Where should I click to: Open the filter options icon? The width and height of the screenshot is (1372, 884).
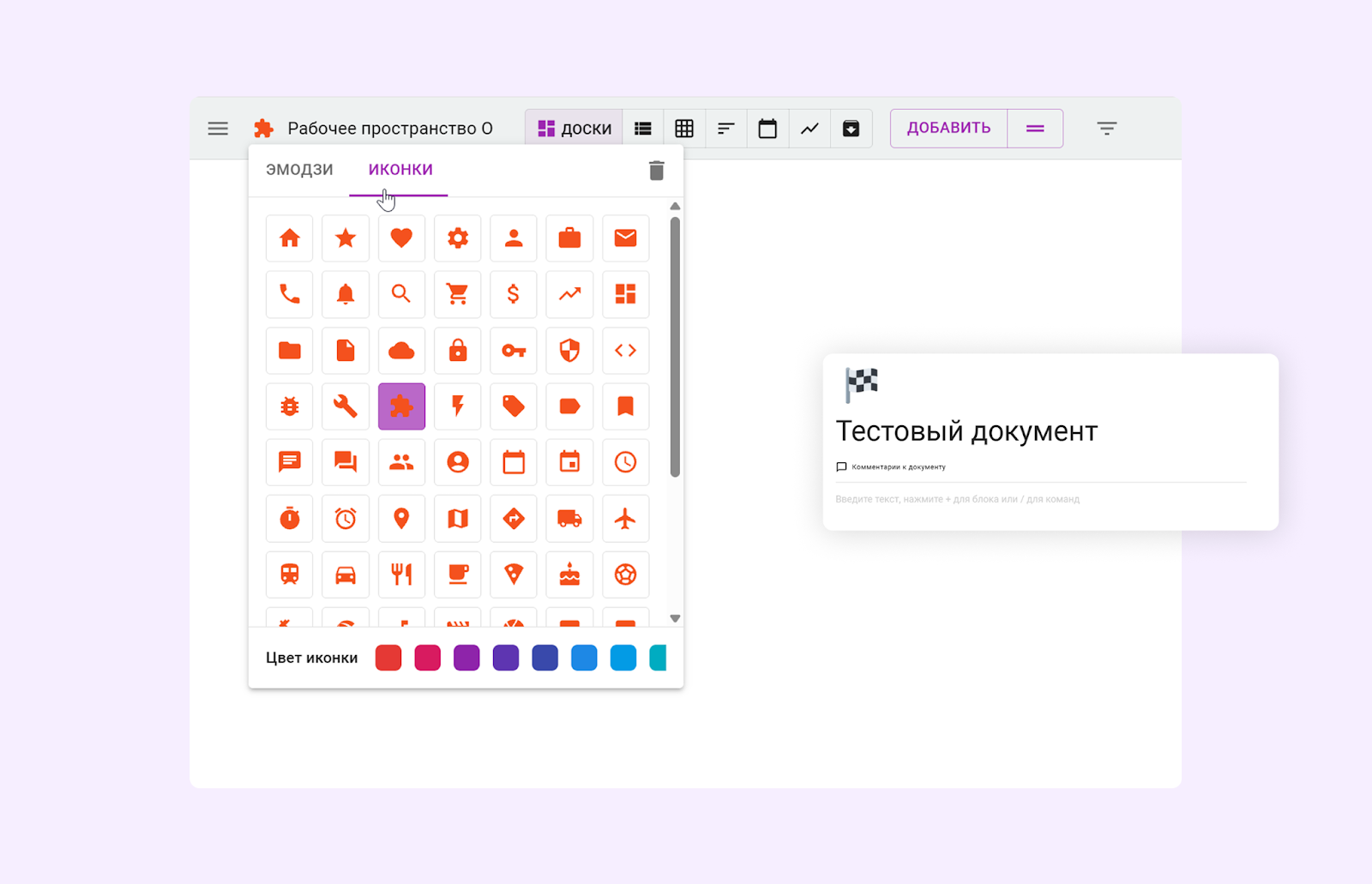[1106, 129]
